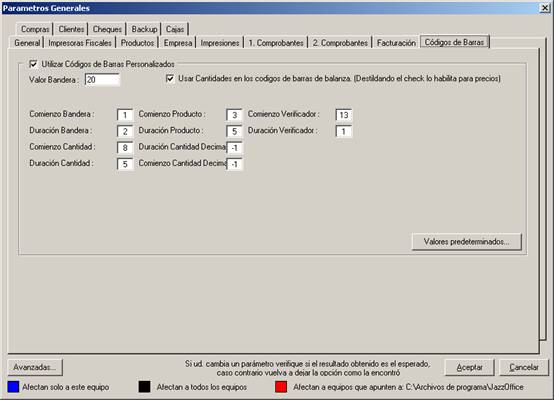This screenshot has width=554, height=400.
Task: Click the Comienzo Verificador field
Action: (x=343, y=115)
